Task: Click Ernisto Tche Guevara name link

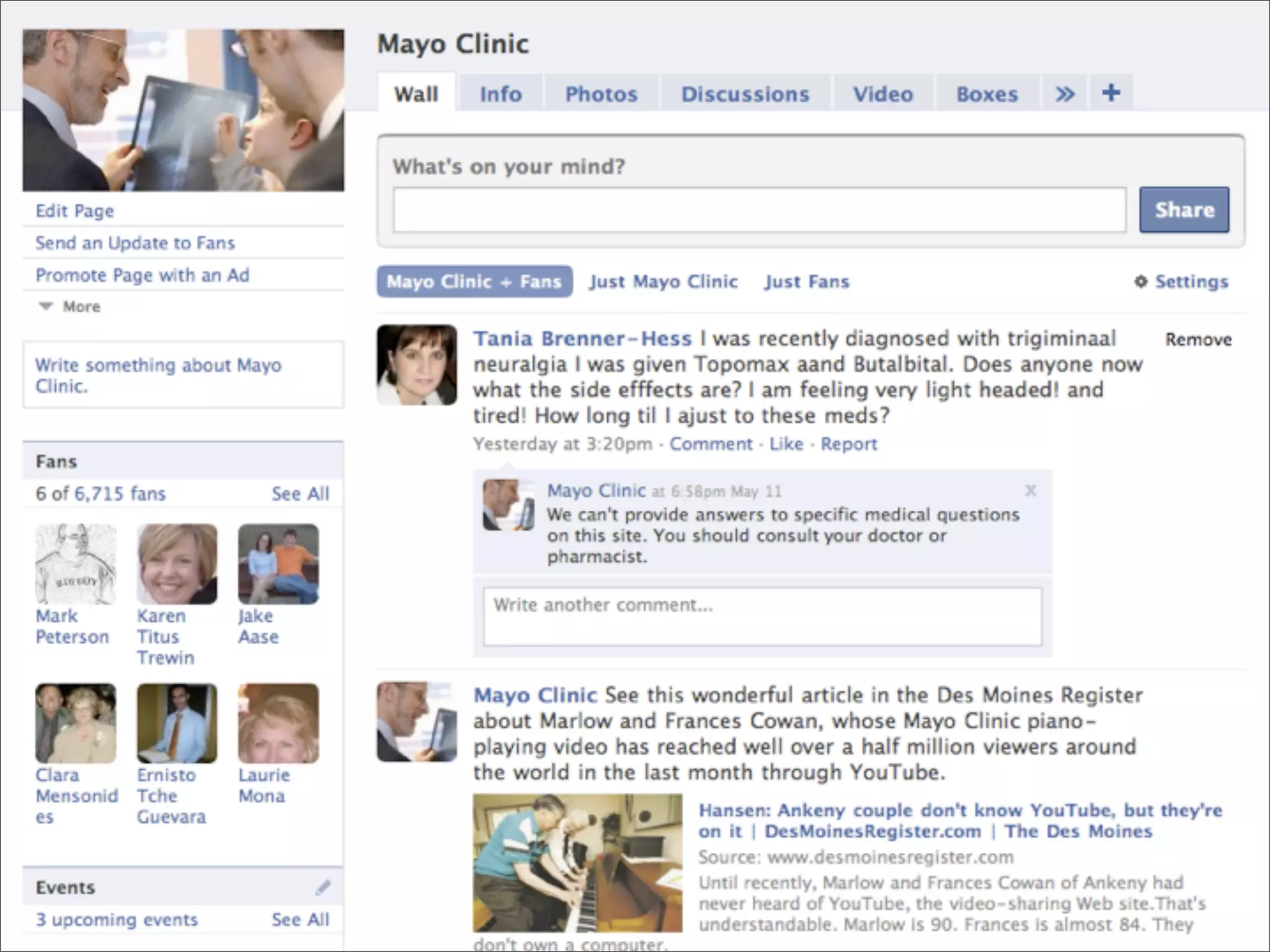Action: point(171,796)
